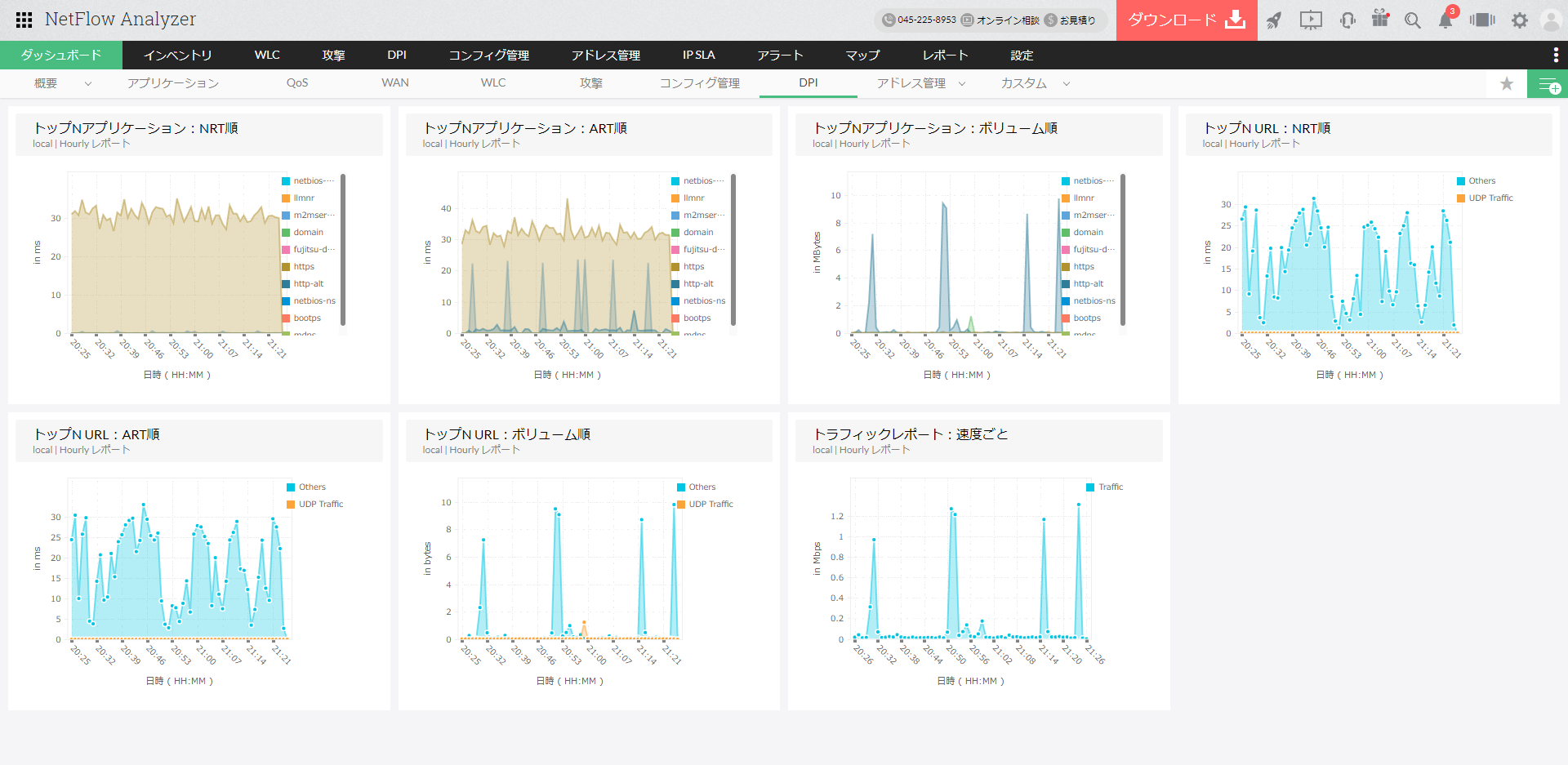
Task: Hide the Others series in トップN URL NRT chart
Action: pyautogui.click(x=1481, y=180)
